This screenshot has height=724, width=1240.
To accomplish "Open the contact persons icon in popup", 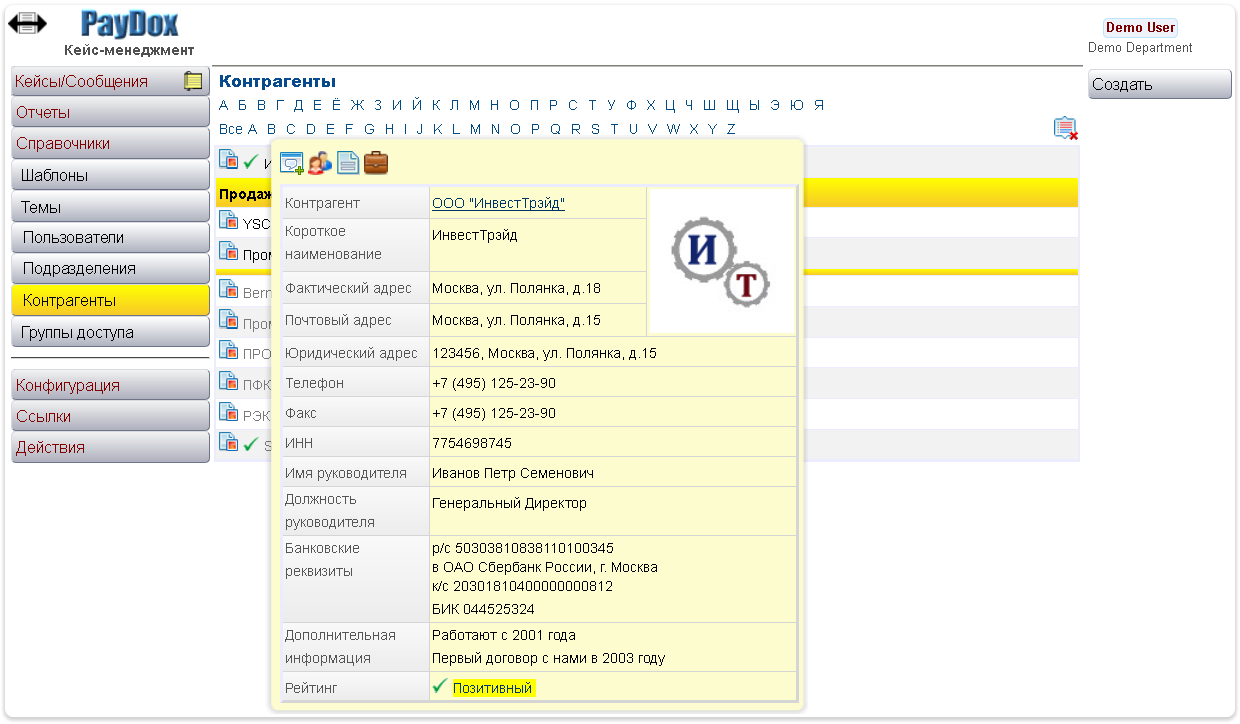I will [x=320, y=163].
